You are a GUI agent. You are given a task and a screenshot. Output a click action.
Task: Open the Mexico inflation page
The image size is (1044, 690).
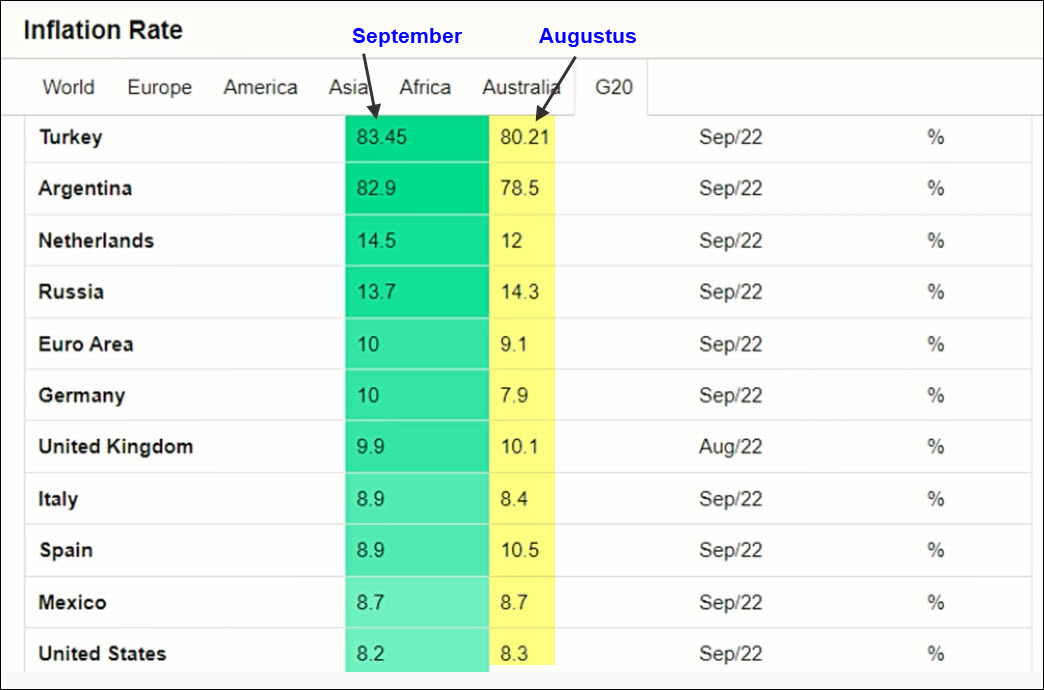pyautogui.click(x=72, y=602)
